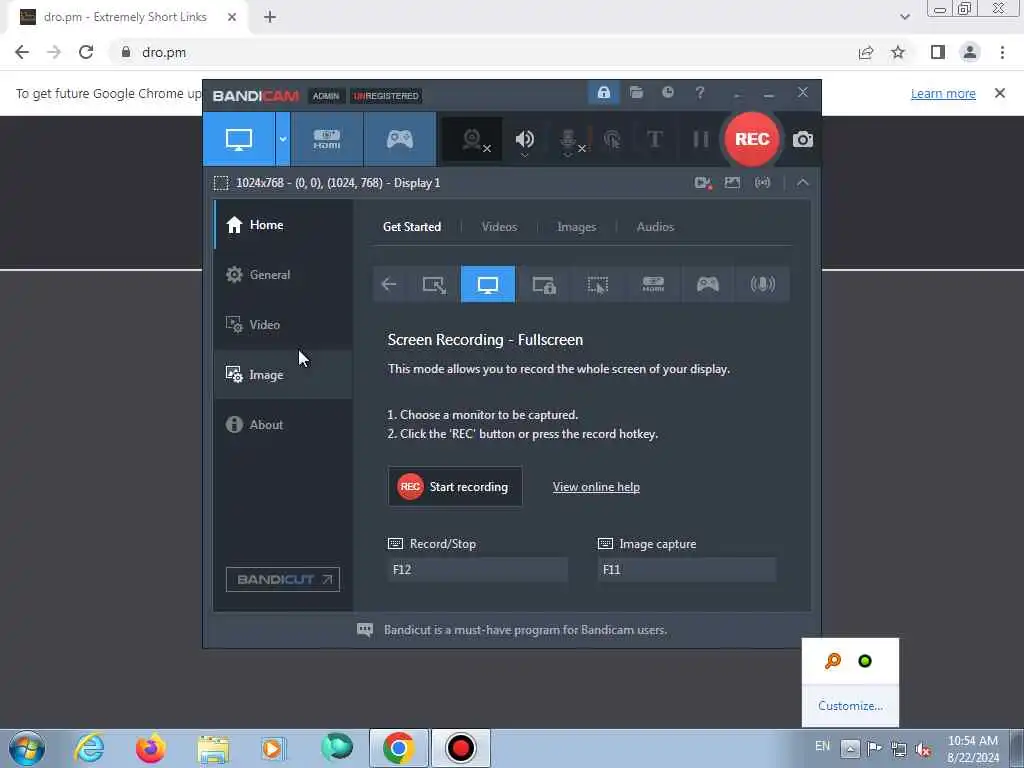
Task: Collapse the panel with up chevron
Action: (803, 183)
